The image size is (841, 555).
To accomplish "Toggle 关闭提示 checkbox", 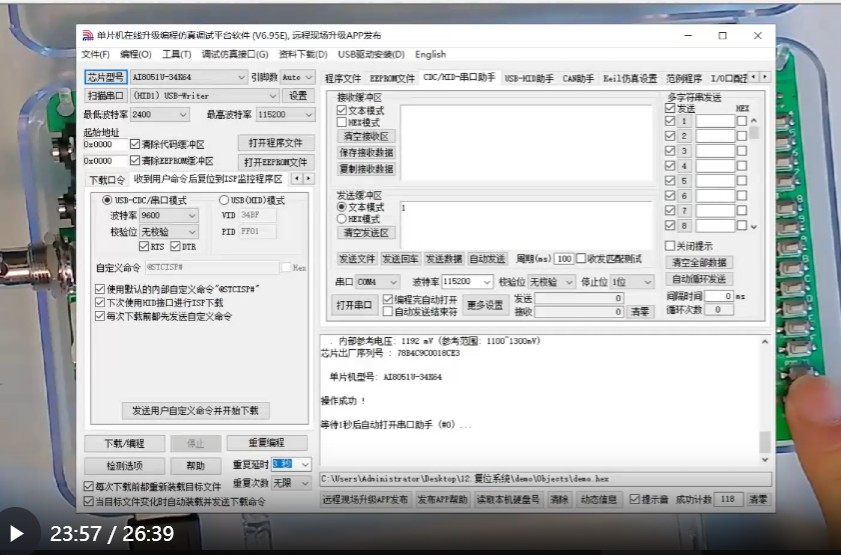I will 669,246.
